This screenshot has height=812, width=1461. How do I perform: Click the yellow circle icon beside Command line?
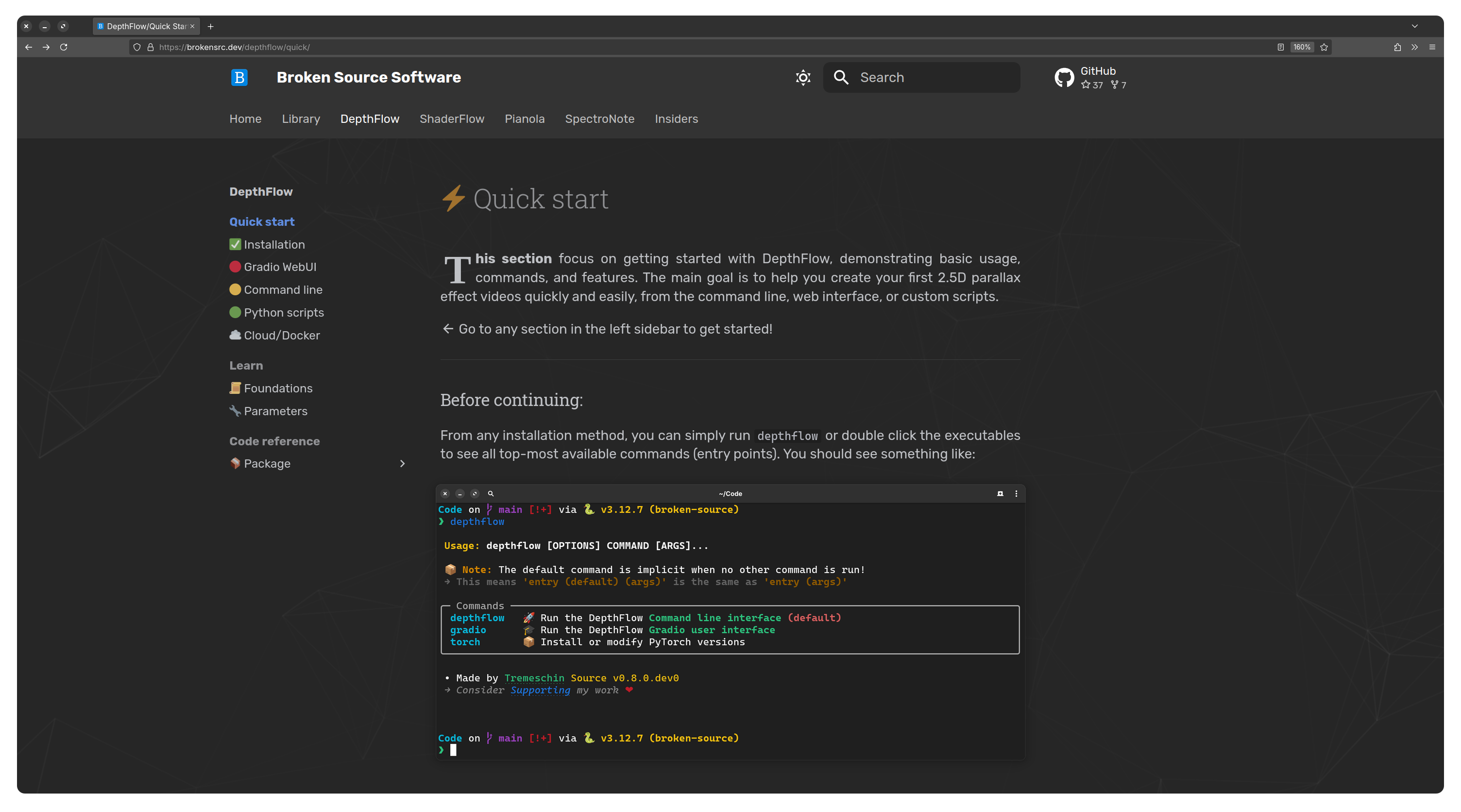(x=235, y=289)
